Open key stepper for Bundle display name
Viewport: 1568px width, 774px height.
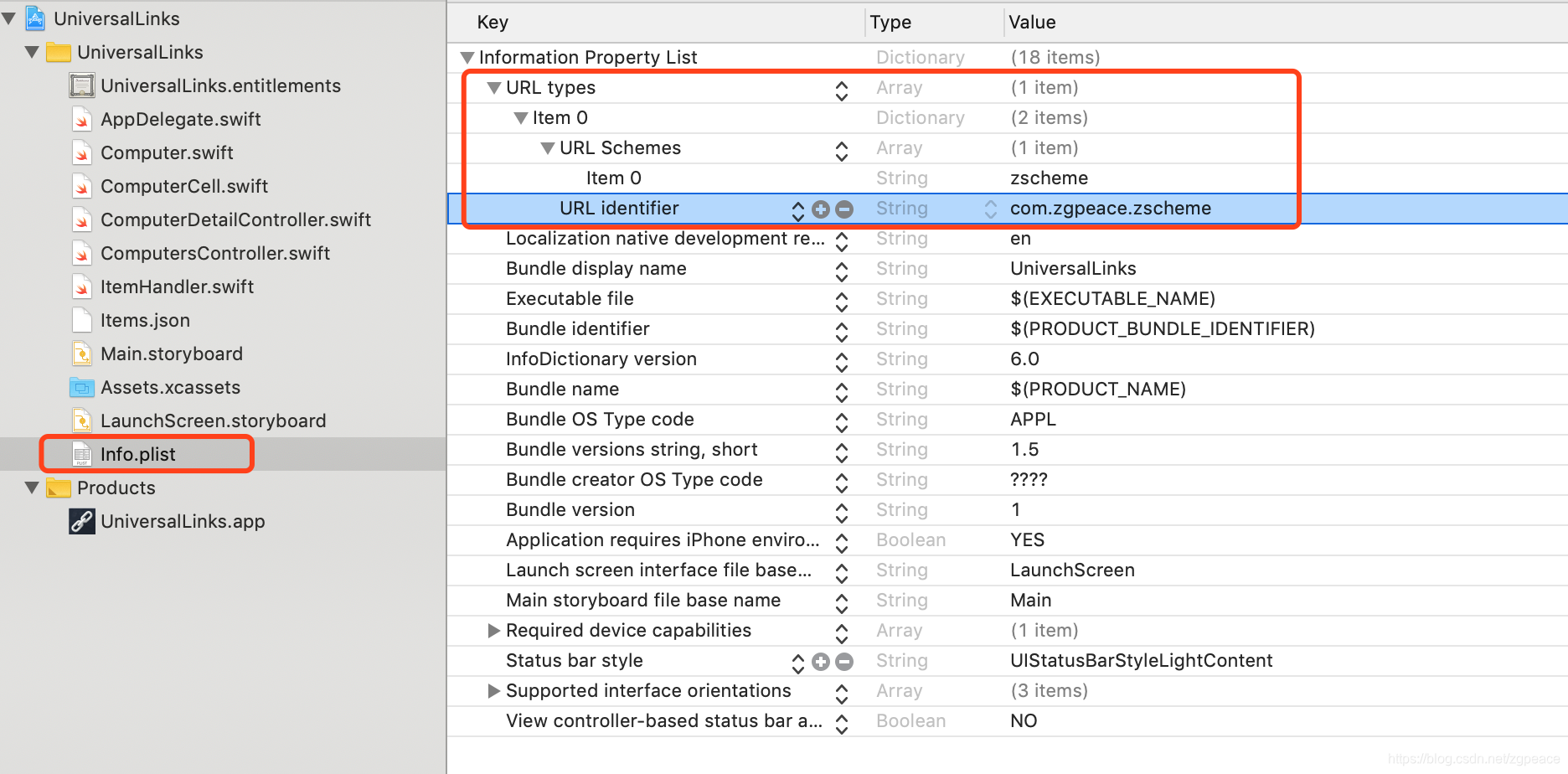click(842, 271)
